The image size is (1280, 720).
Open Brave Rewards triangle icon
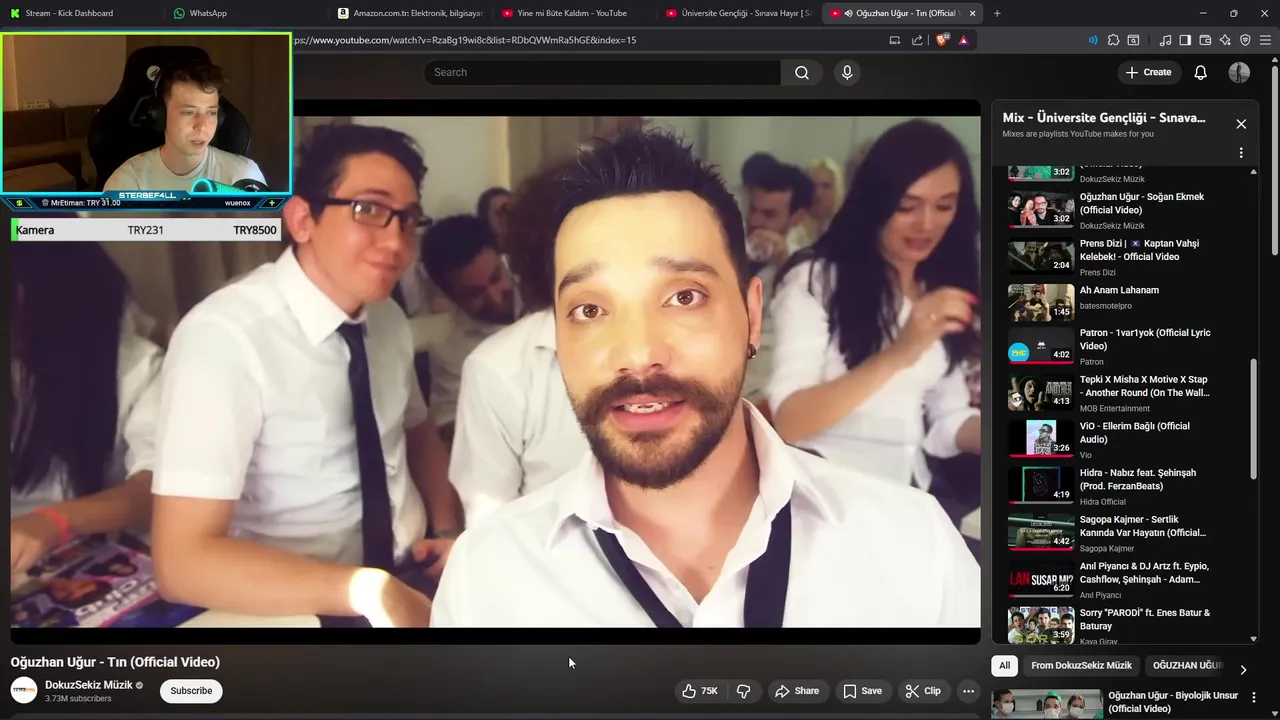963,40
